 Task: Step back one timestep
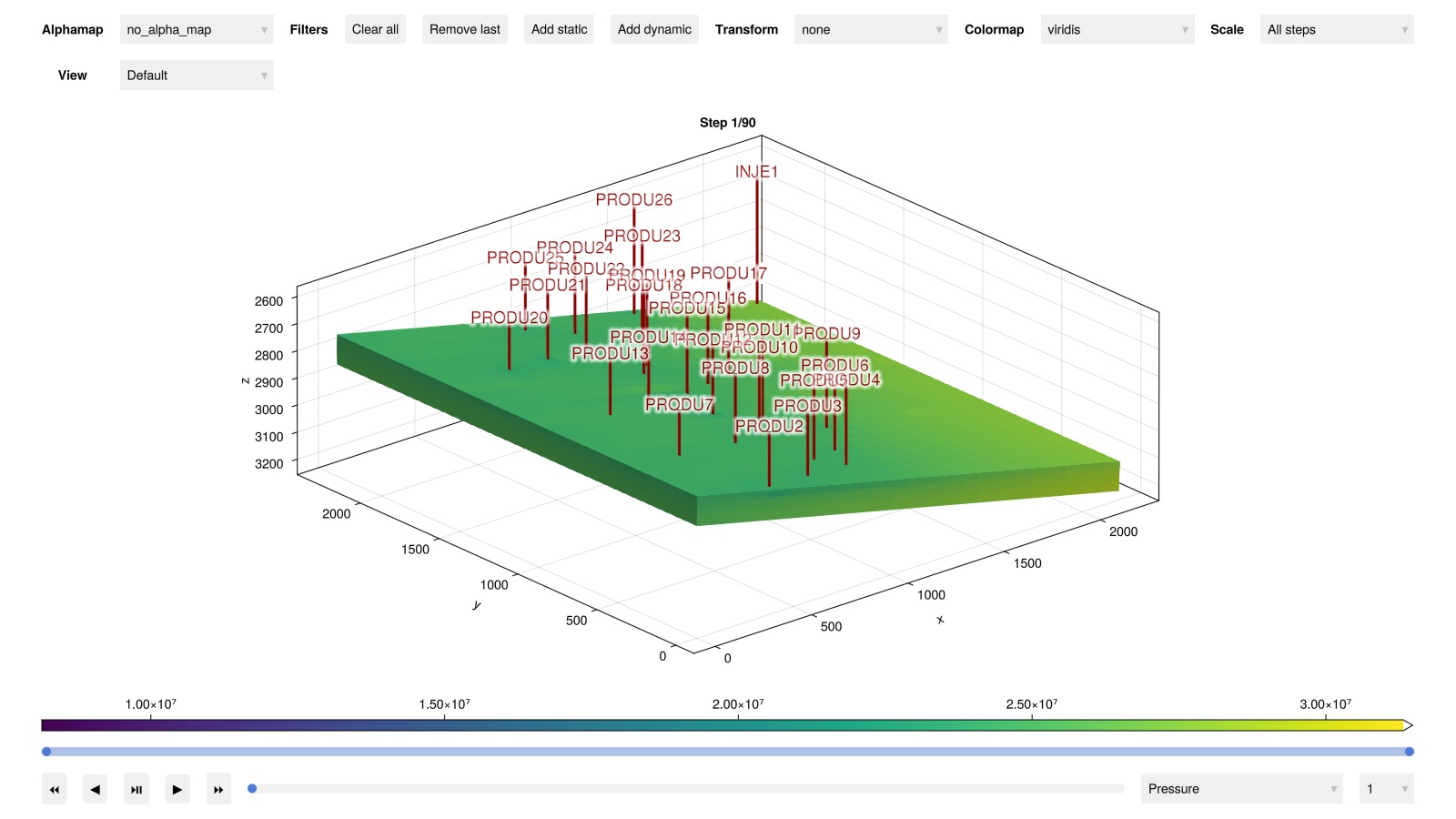pos(95,789)
